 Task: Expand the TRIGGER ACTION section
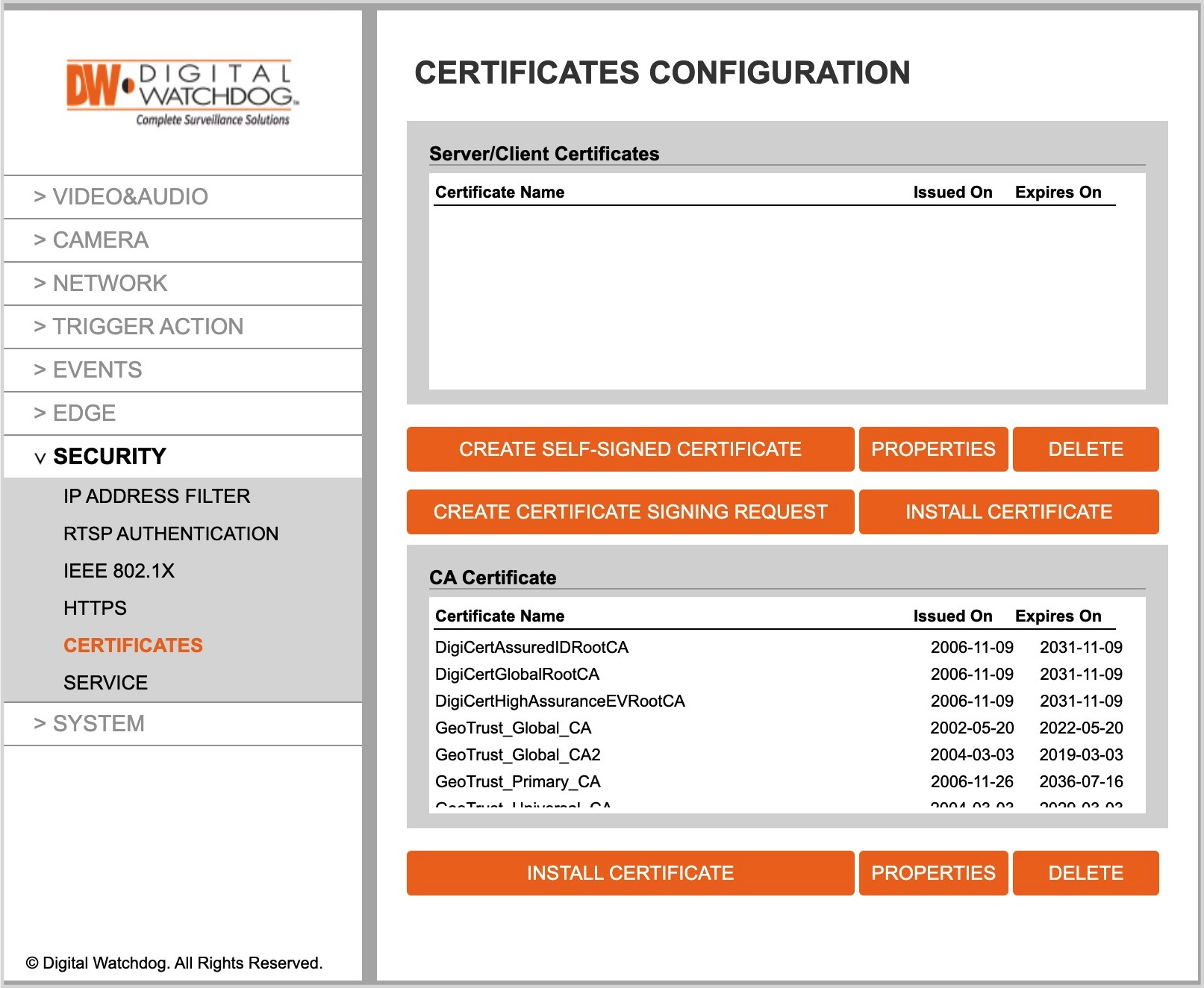coord(183,327)
